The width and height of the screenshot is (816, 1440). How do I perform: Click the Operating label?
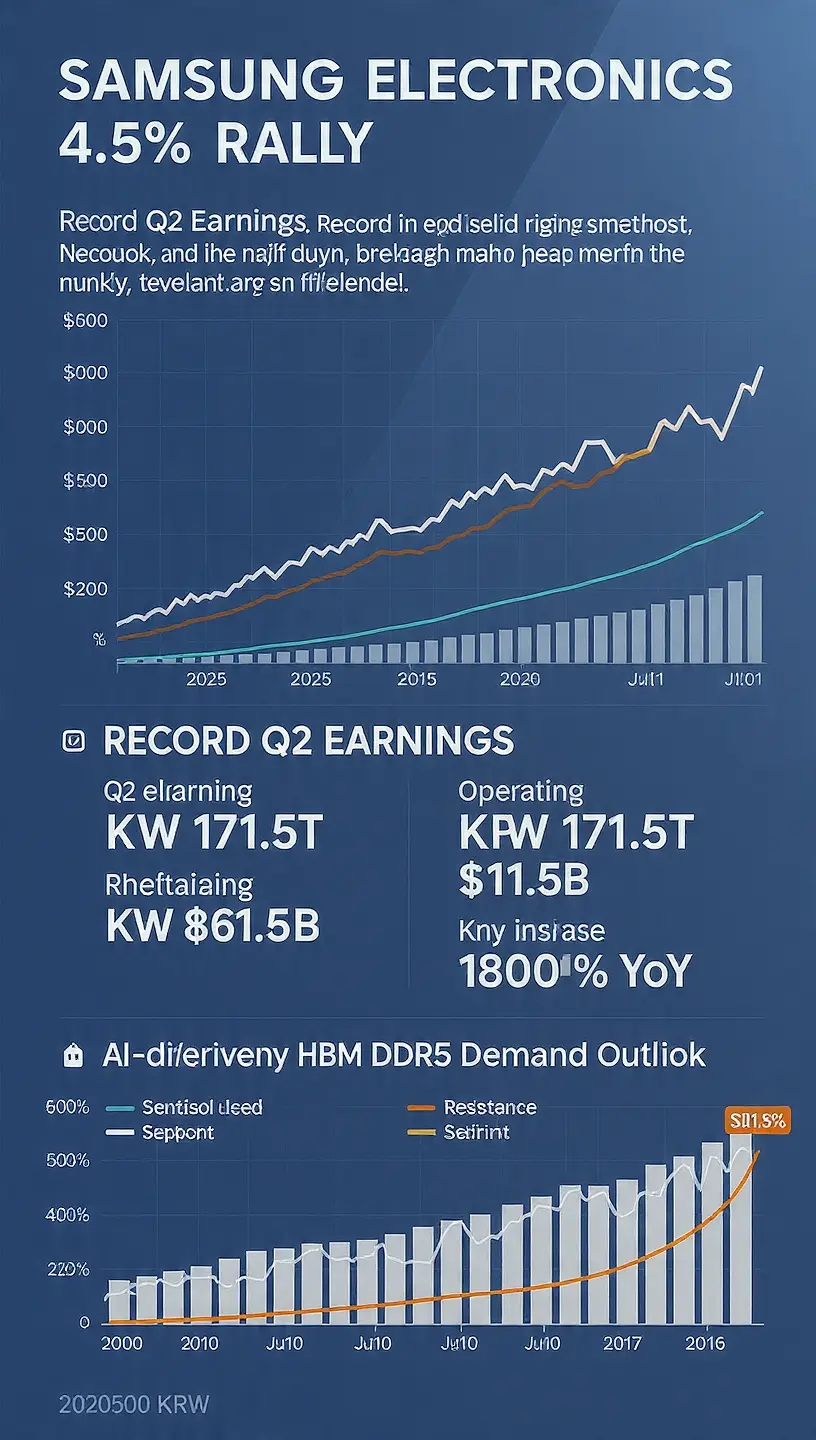click(520, 792)
